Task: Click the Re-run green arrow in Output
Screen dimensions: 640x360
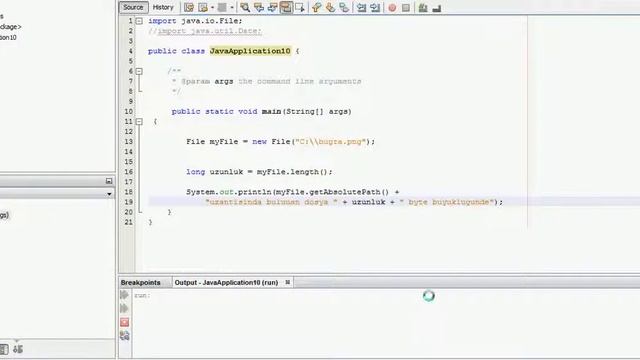Action: 124,295
